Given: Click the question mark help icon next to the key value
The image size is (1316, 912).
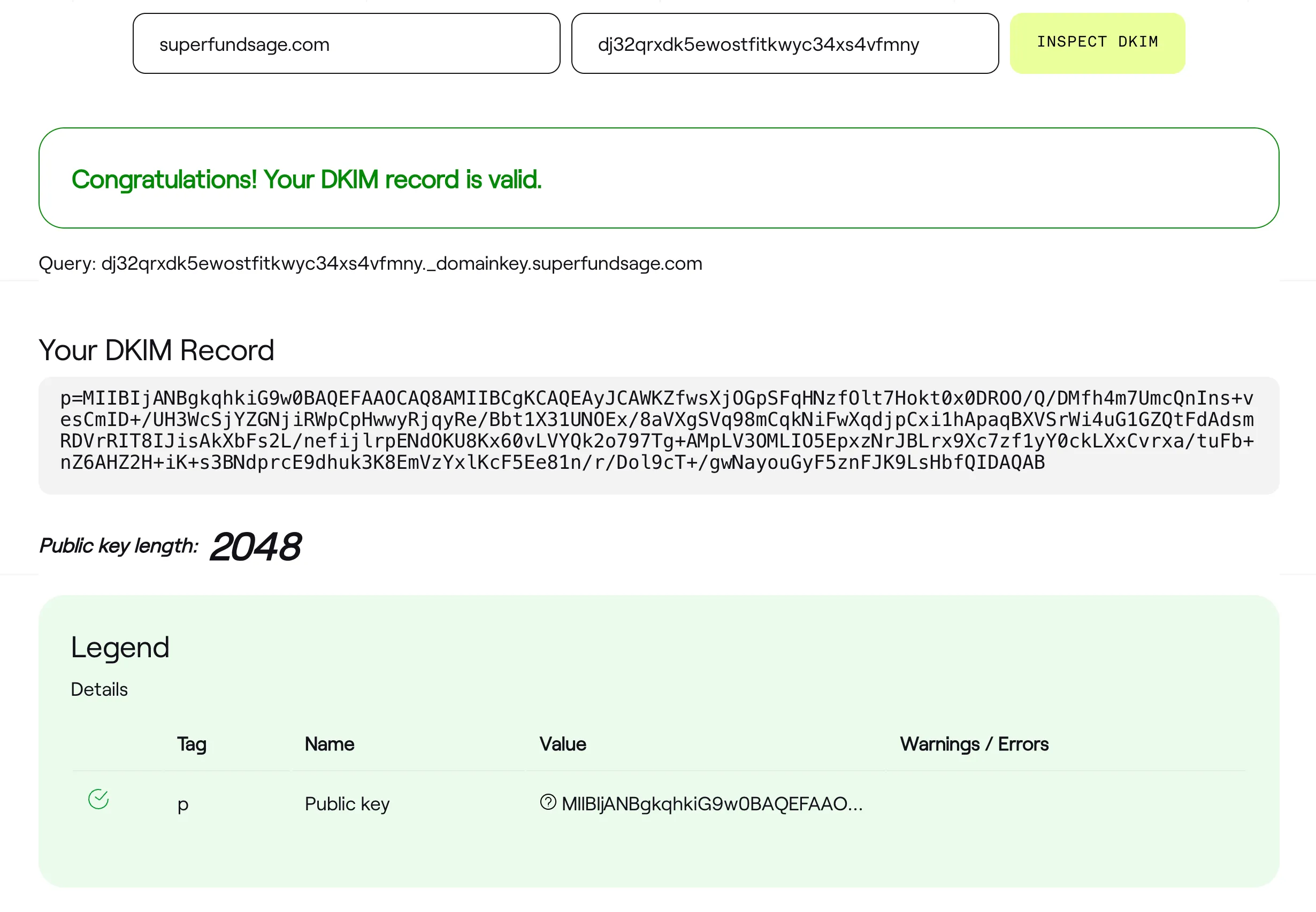Looking at the screenshot, I should tap(548, 802).
